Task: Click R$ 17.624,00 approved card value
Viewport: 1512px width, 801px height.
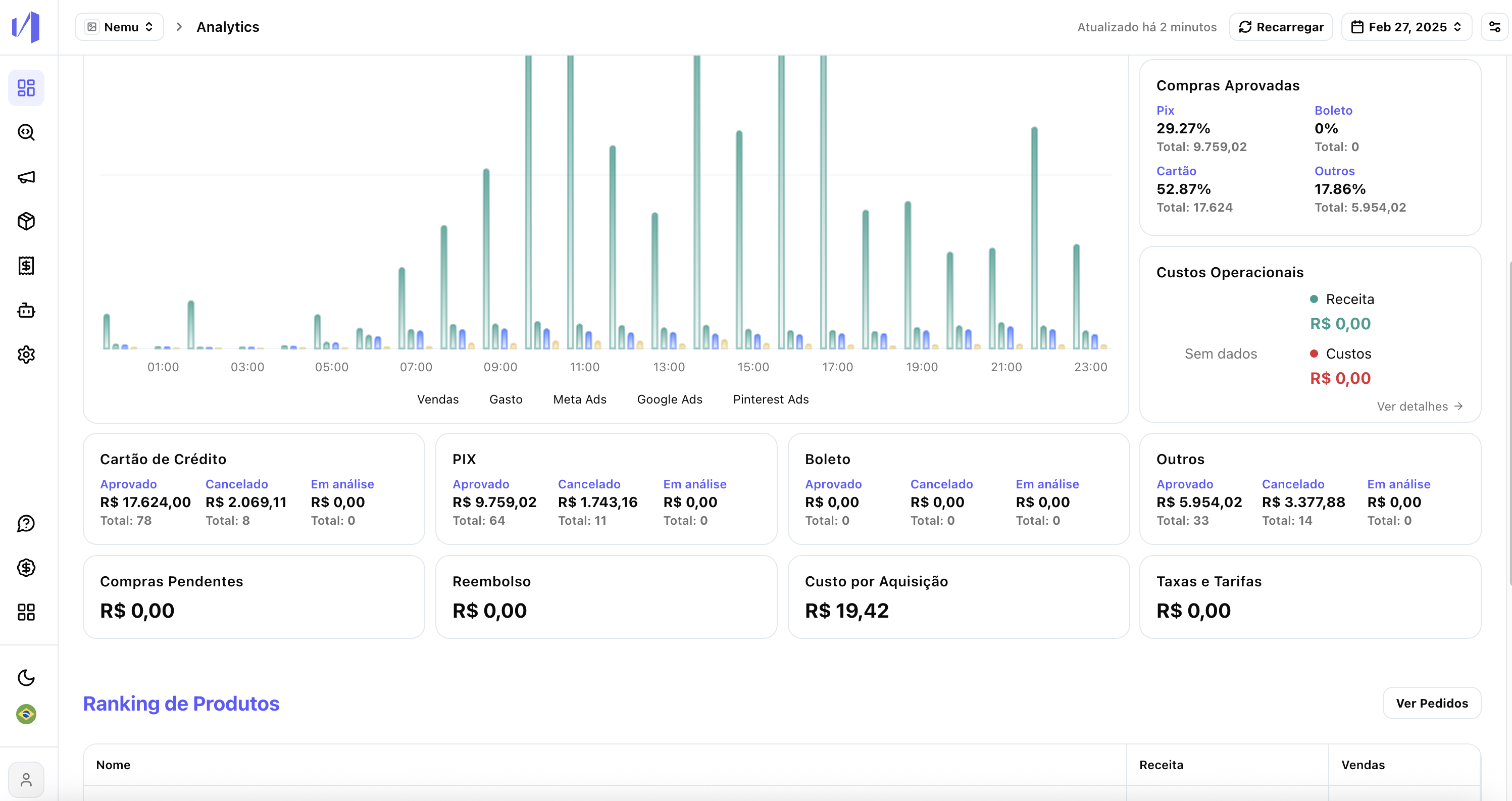Action: tap(145, 502)
